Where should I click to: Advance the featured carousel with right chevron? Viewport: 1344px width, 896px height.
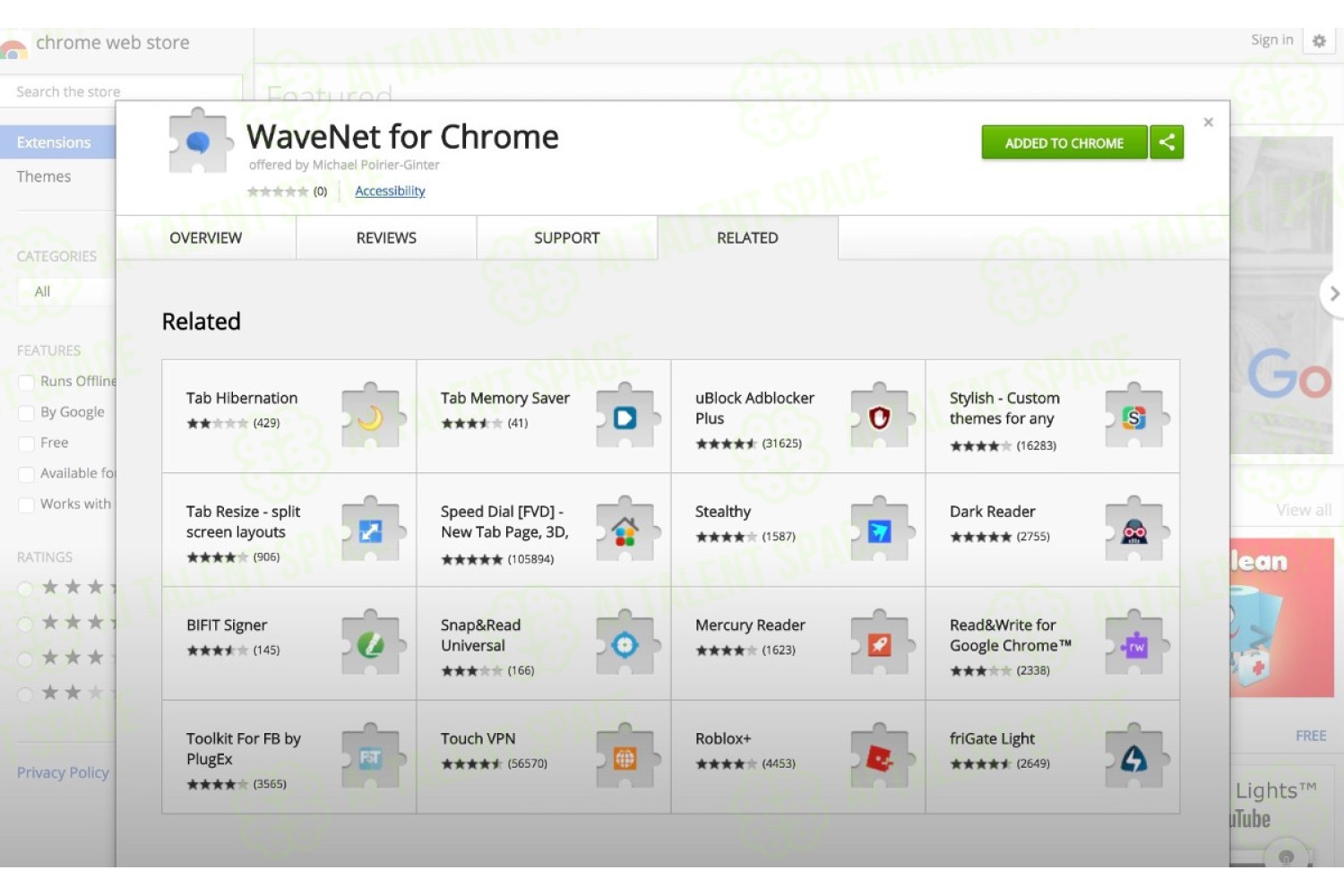click(x=1333, y=294)
